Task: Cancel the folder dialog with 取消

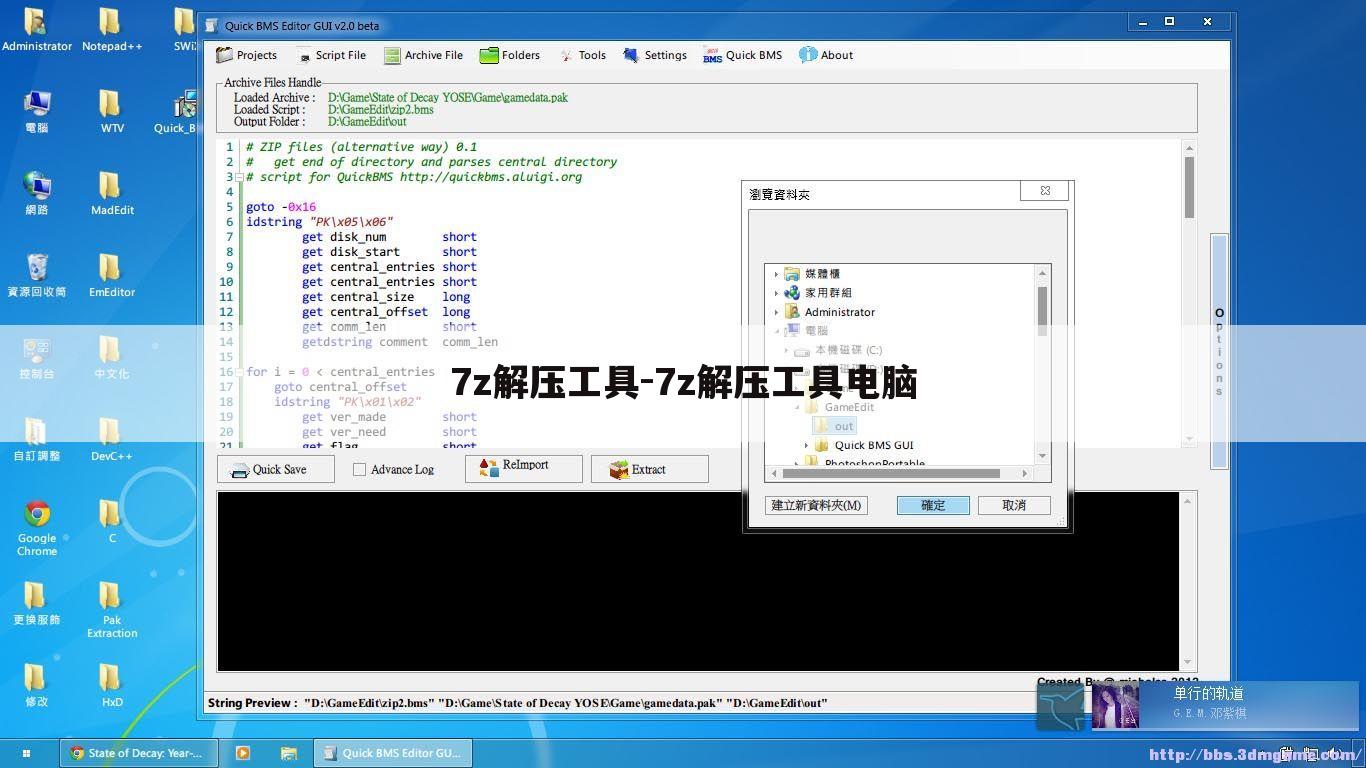Action: (1014, 505)
